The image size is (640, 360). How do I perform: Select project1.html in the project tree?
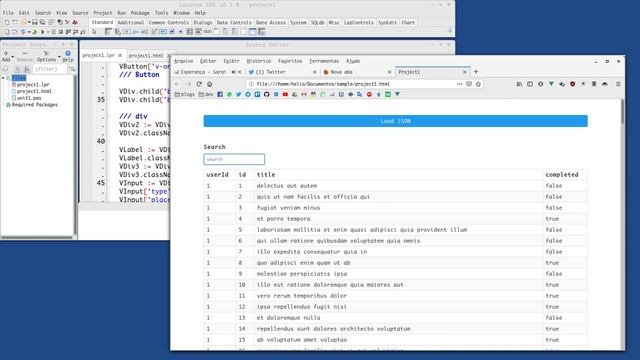(x=34, y=91)
